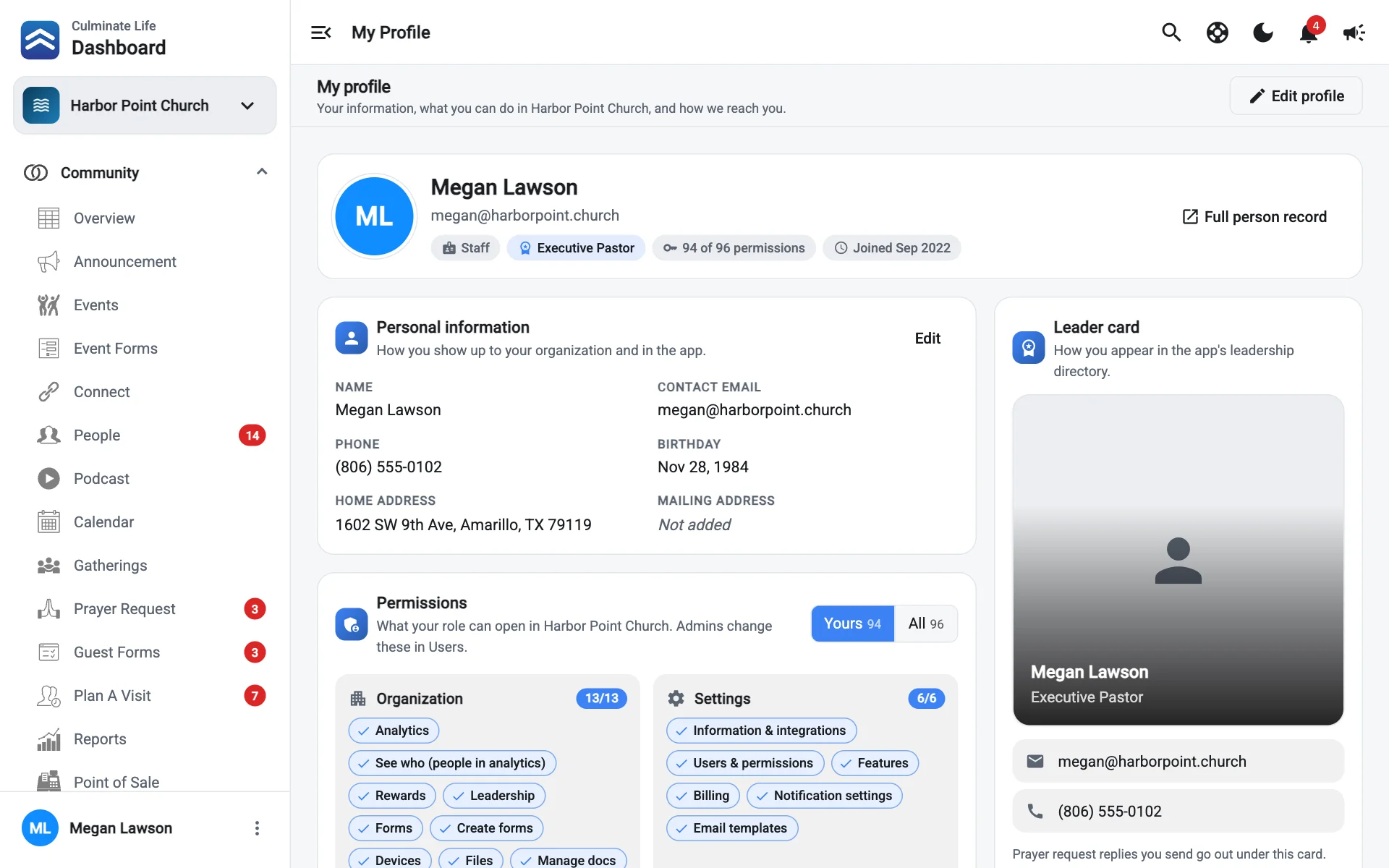This screenshot has height=868, width=1389.
Task: Open search with the magnifier icon
Action: point(1171,33)
